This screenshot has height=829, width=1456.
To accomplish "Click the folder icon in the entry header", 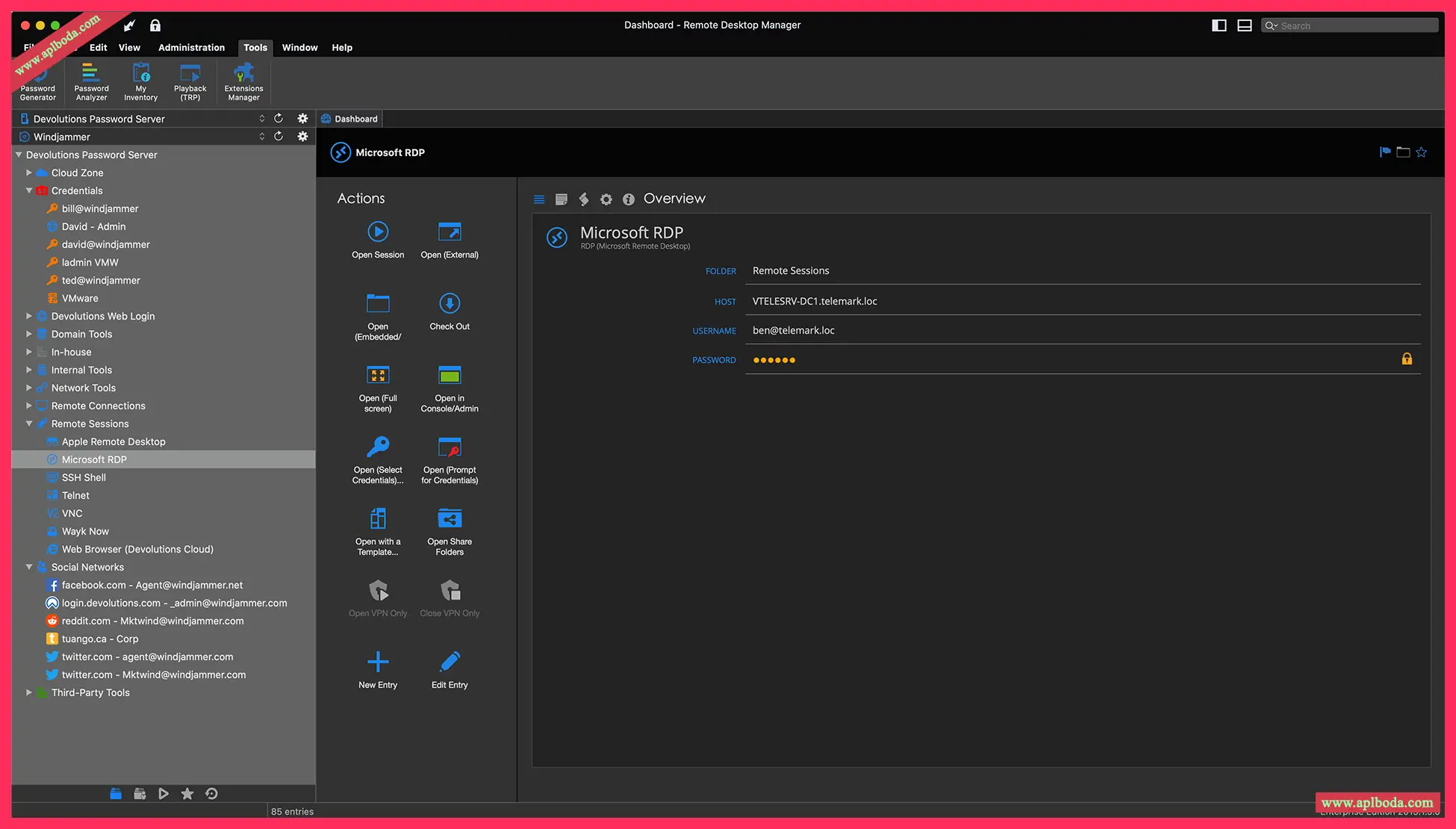I will coord(1403,152).
